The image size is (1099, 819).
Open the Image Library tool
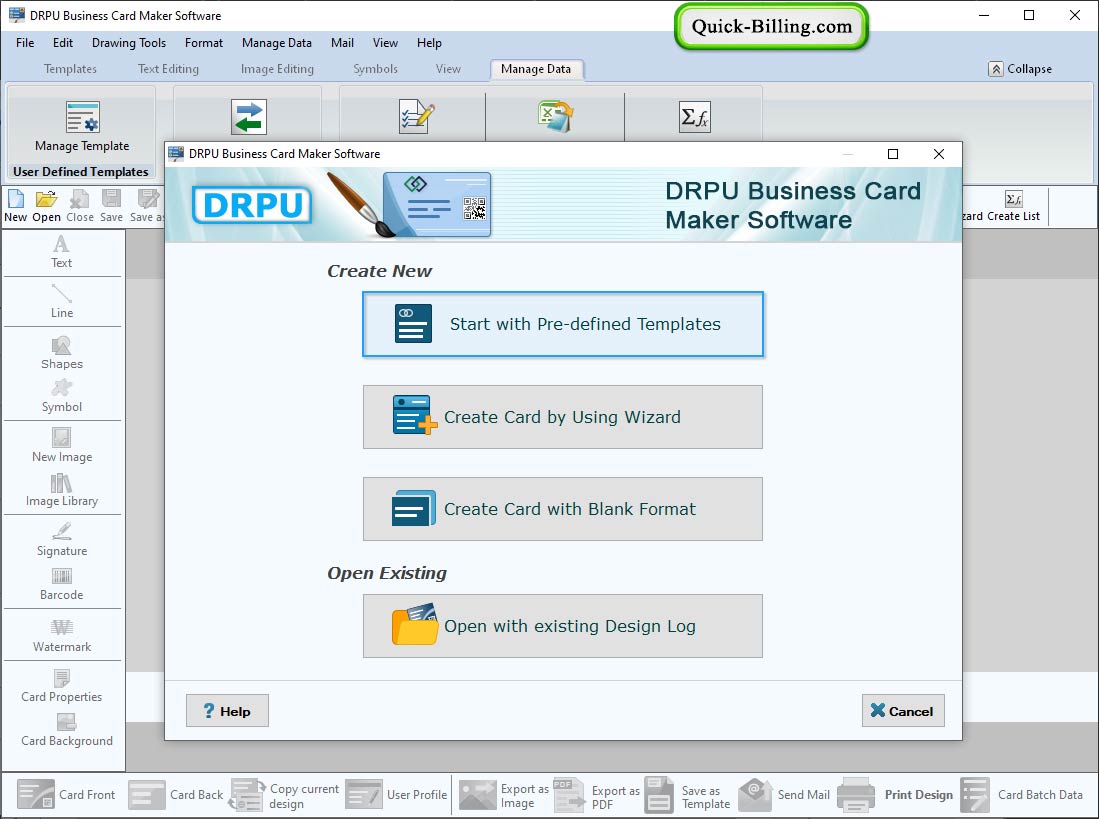point(62,490)
